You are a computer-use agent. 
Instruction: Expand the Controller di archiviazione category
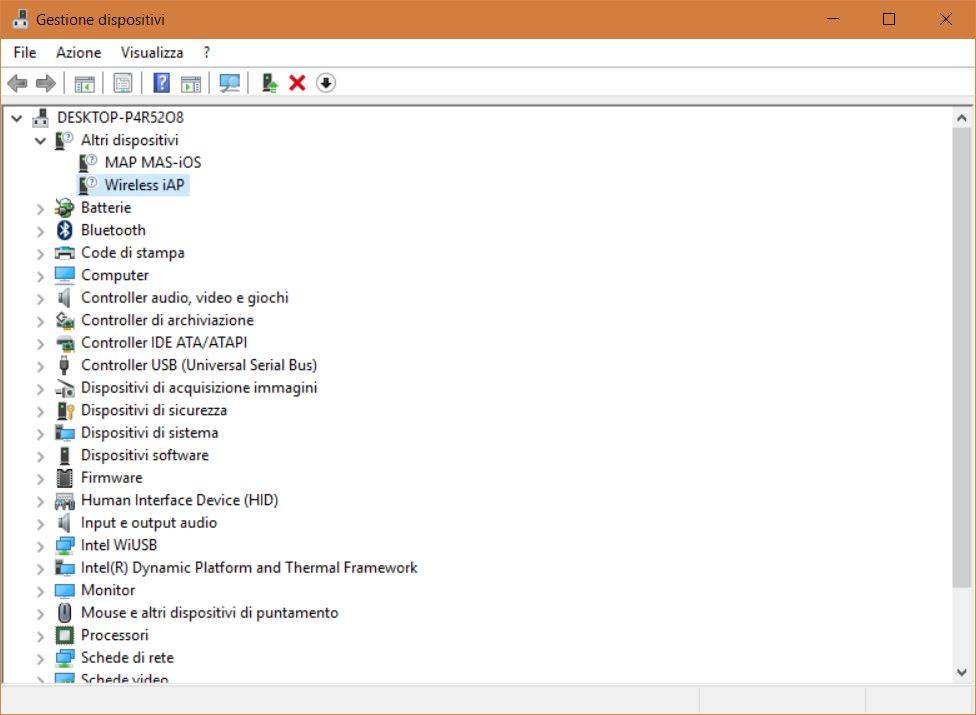40,322
